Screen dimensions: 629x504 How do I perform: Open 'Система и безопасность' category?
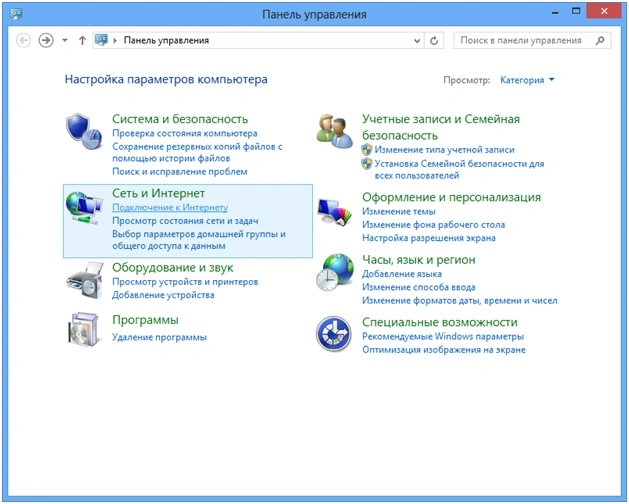pyautogui.click(x=180, y=119)
